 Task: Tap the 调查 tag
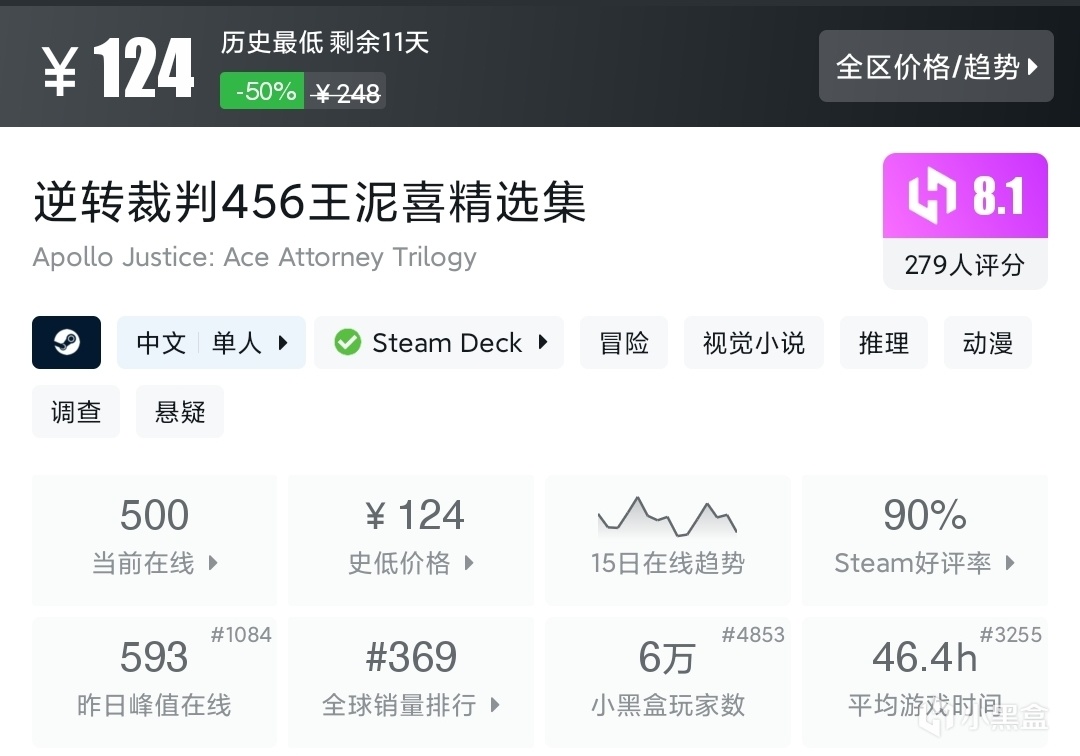pyautogui.click(x=76, y=412)
